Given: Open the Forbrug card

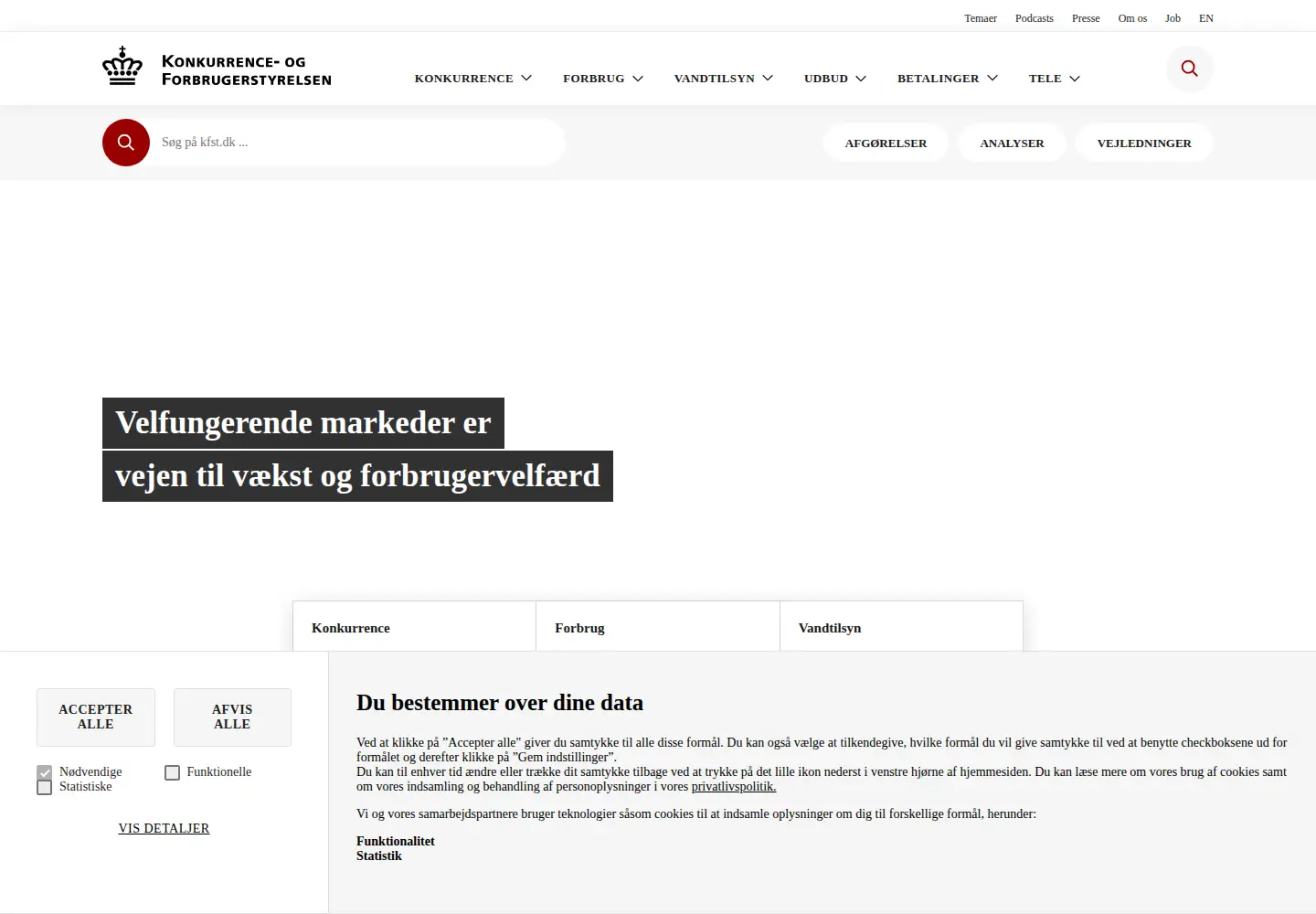Looking at the screenshot, I should 658,627.
